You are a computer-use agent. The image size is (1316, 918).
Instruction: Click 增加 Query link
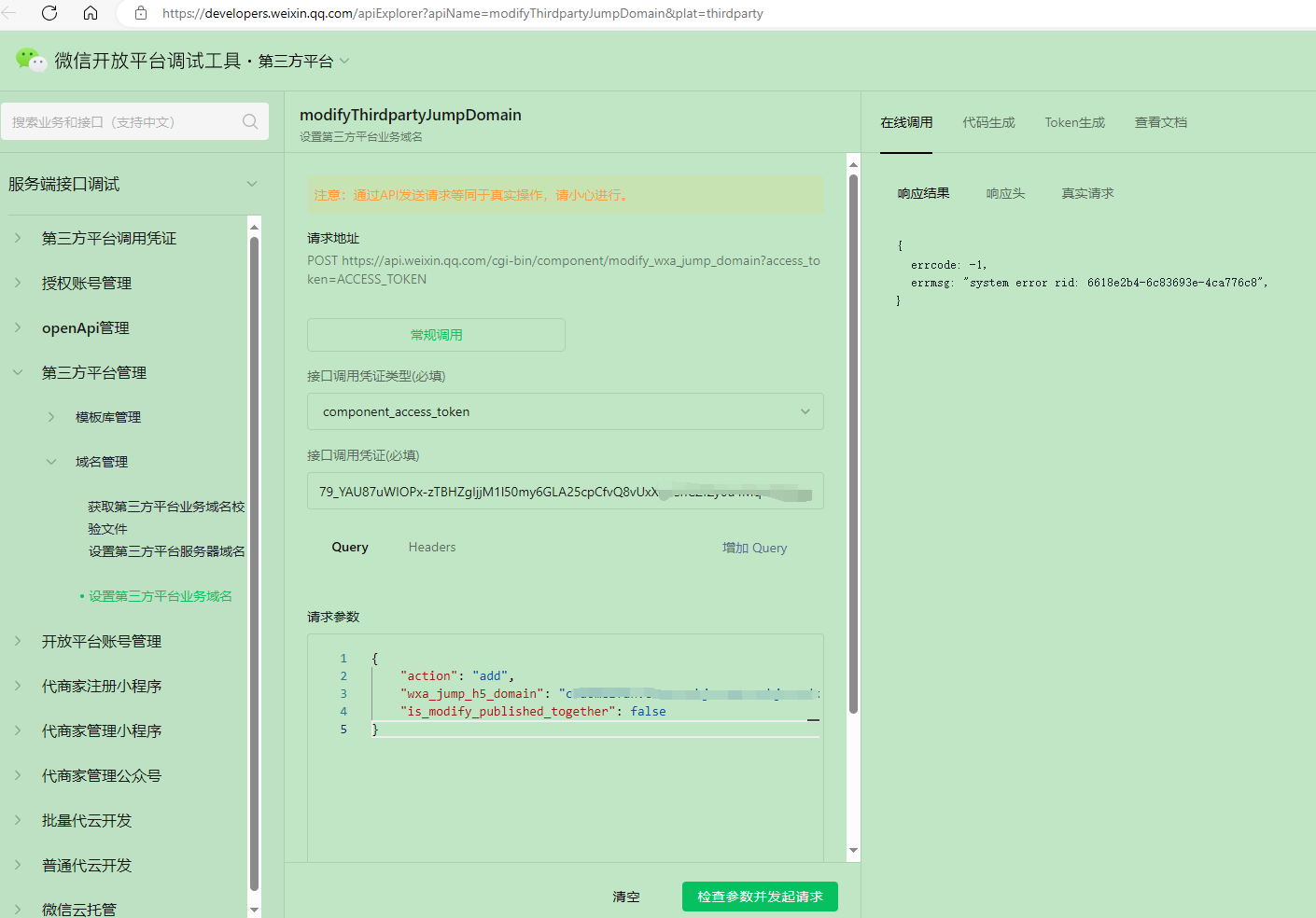pos(754,548)
